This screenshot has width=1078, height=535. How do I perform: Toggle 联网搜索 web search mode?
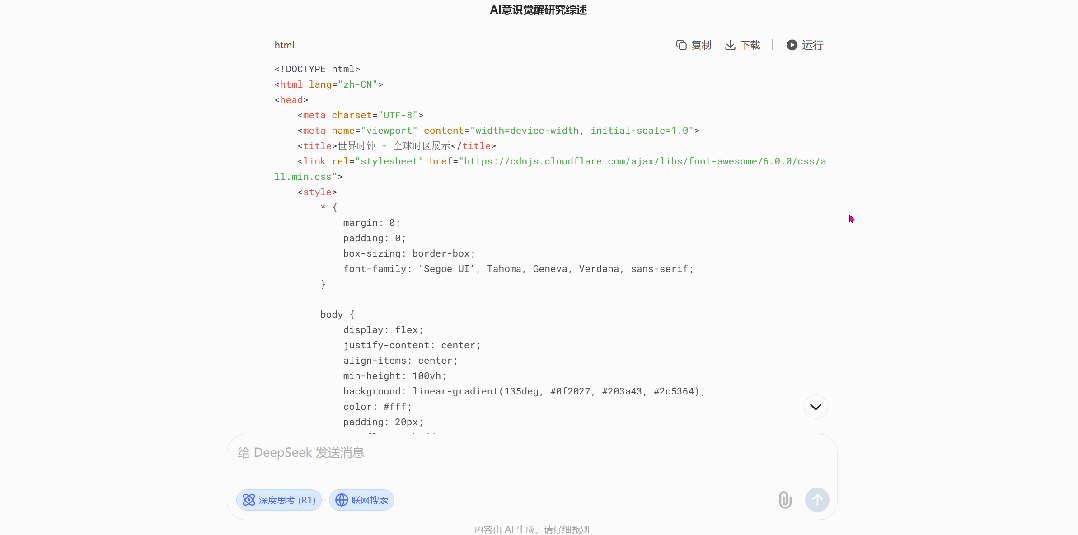[x=361, y=500]
